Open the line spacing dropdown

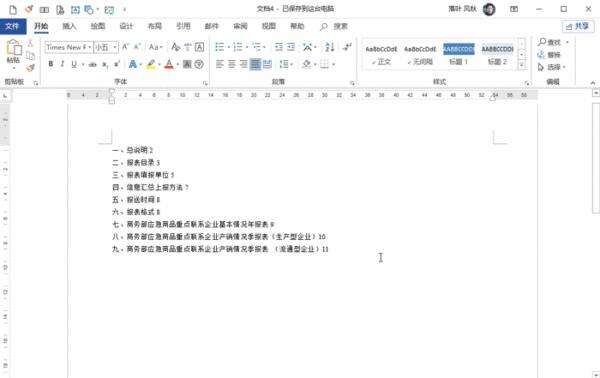click(x=285, y=64)
